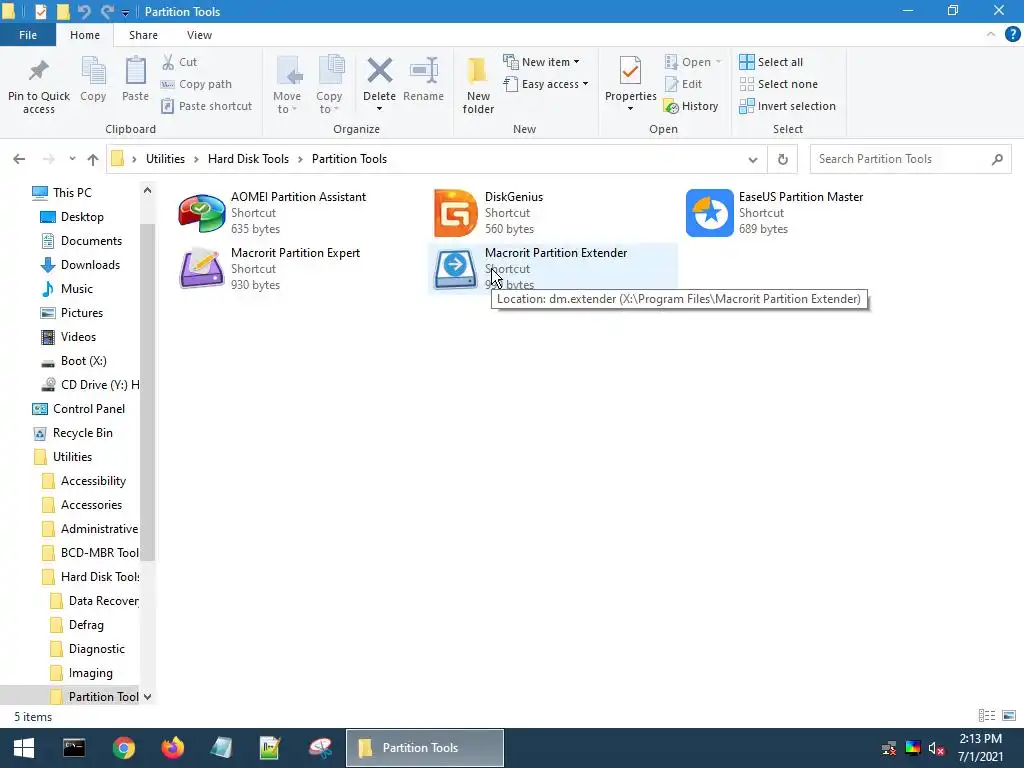Select the Macrorit Partition Extender icon

[456, 268]
